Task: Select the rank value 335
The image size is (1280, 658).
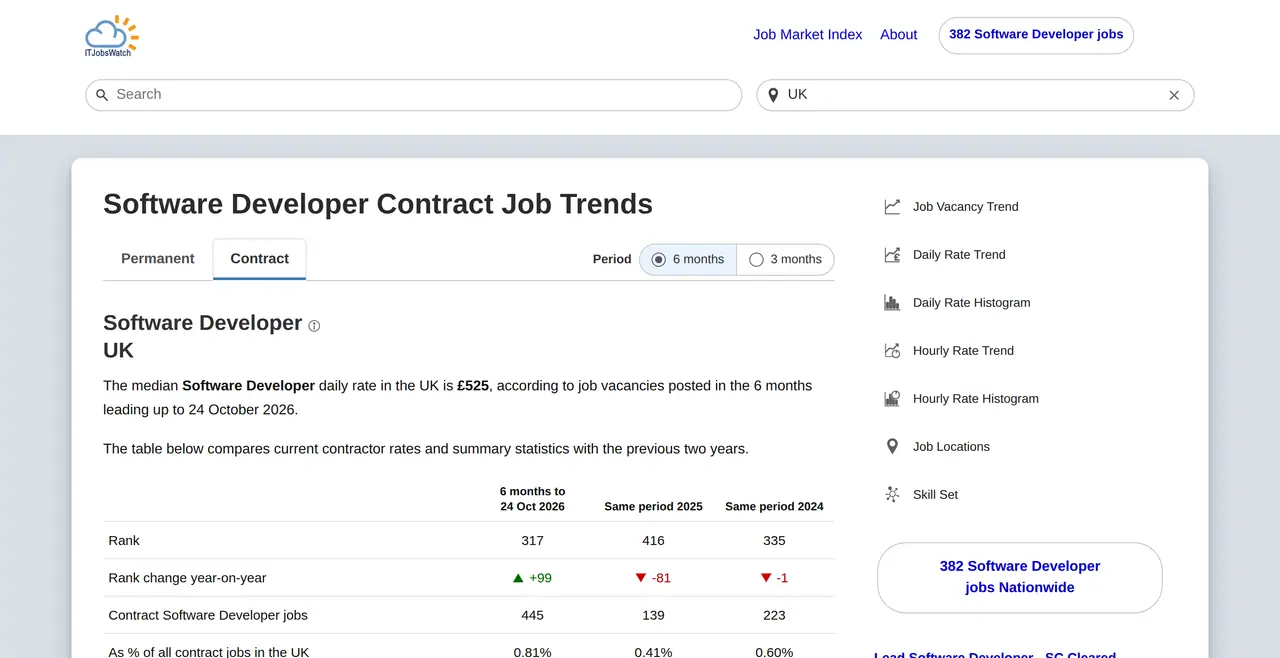Action: click(x=774, y=541)
